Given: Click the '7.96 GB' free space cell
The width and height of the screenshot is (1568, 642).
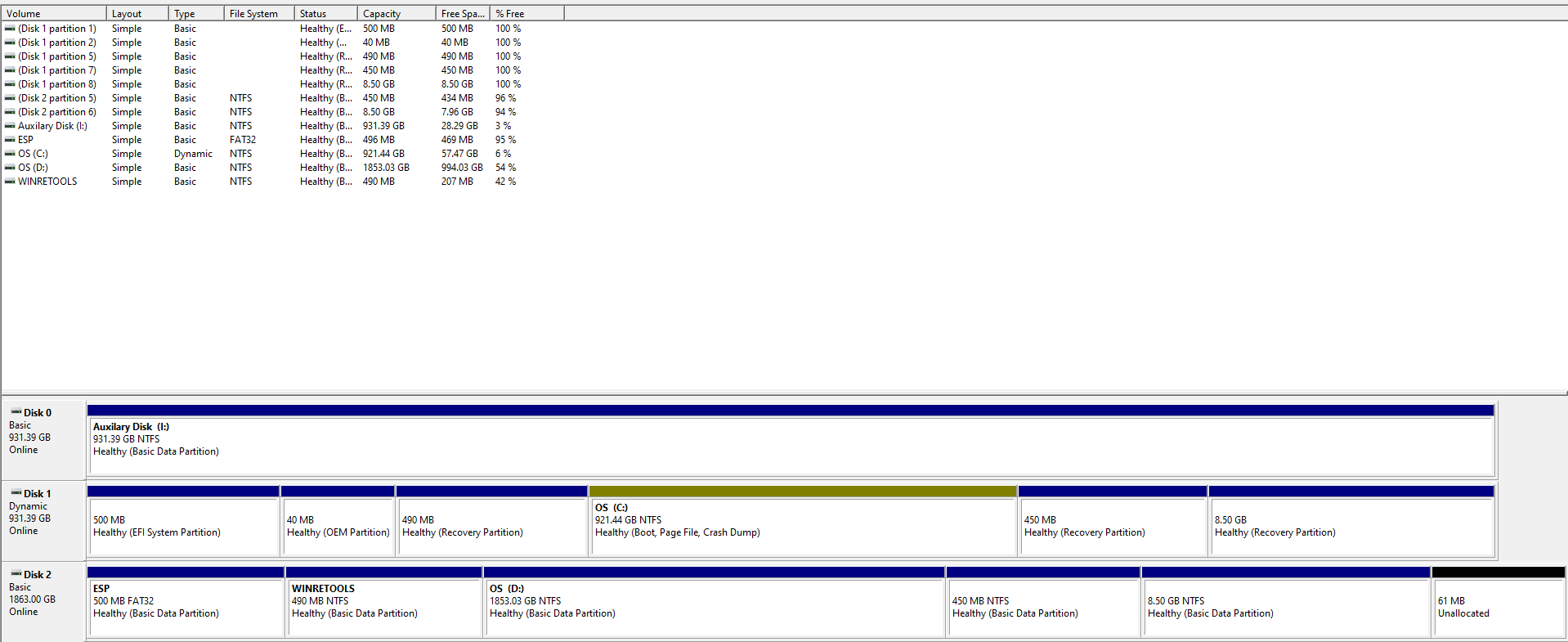Looking at the screenshot, I should click(457, 112).
